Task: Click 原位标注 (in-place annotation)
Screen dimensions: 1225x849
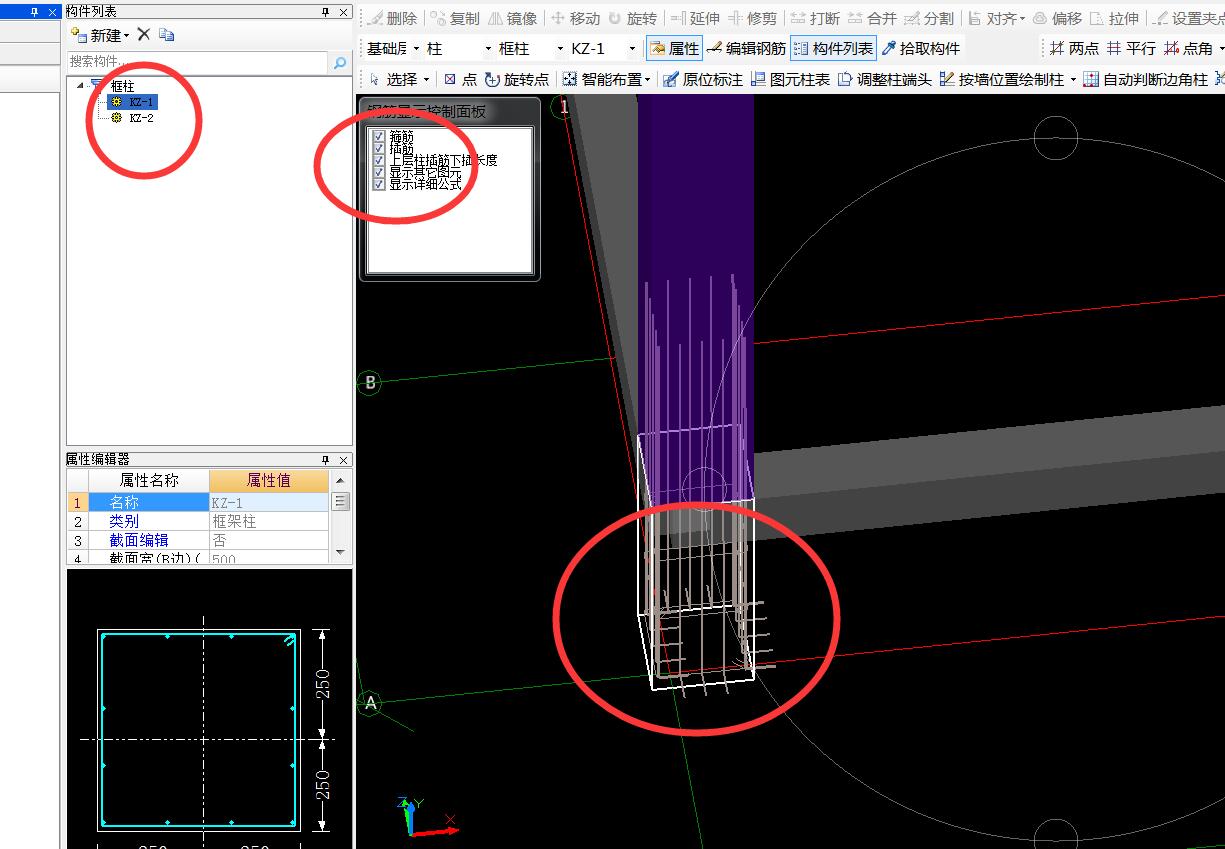Action: pos(704,79)
